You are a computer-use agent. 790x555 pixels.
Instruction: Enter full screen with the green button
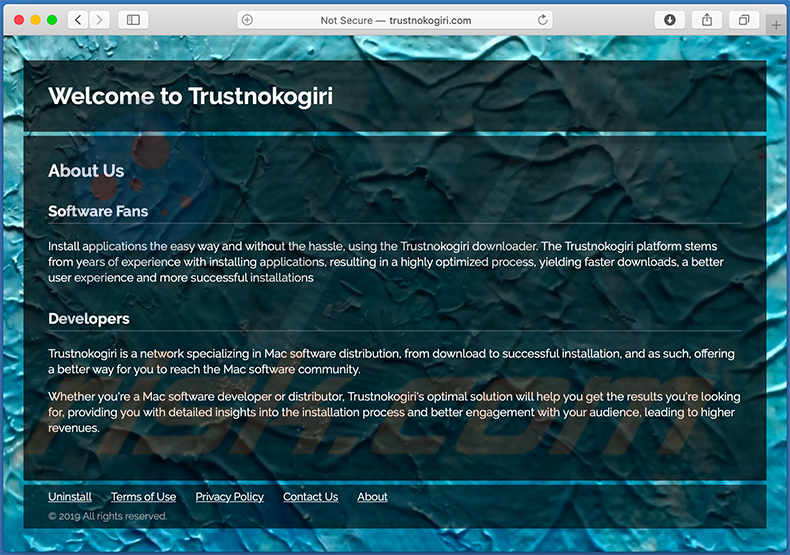tap(52, 20)
